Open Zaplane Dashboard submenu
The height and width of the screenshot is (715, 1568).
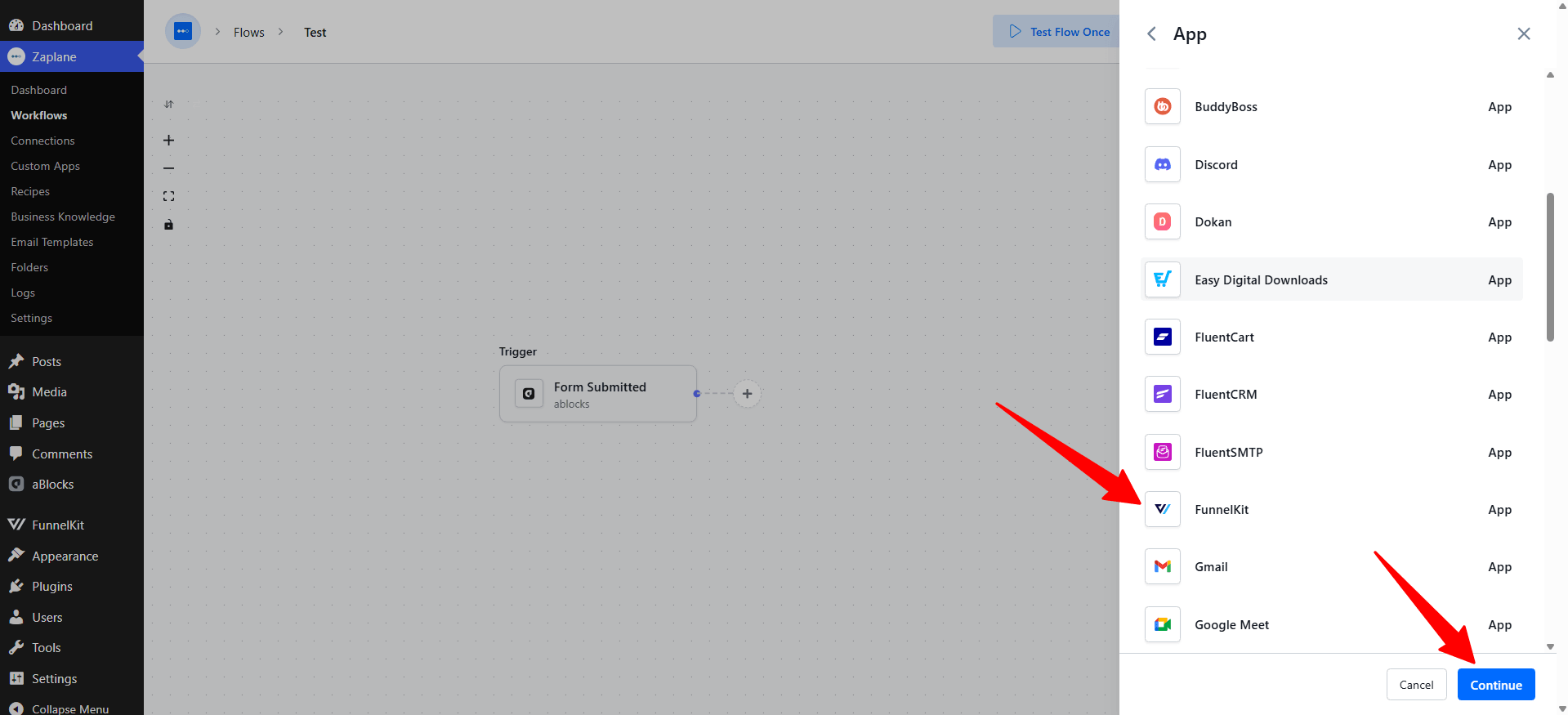[x=38, y=90]
